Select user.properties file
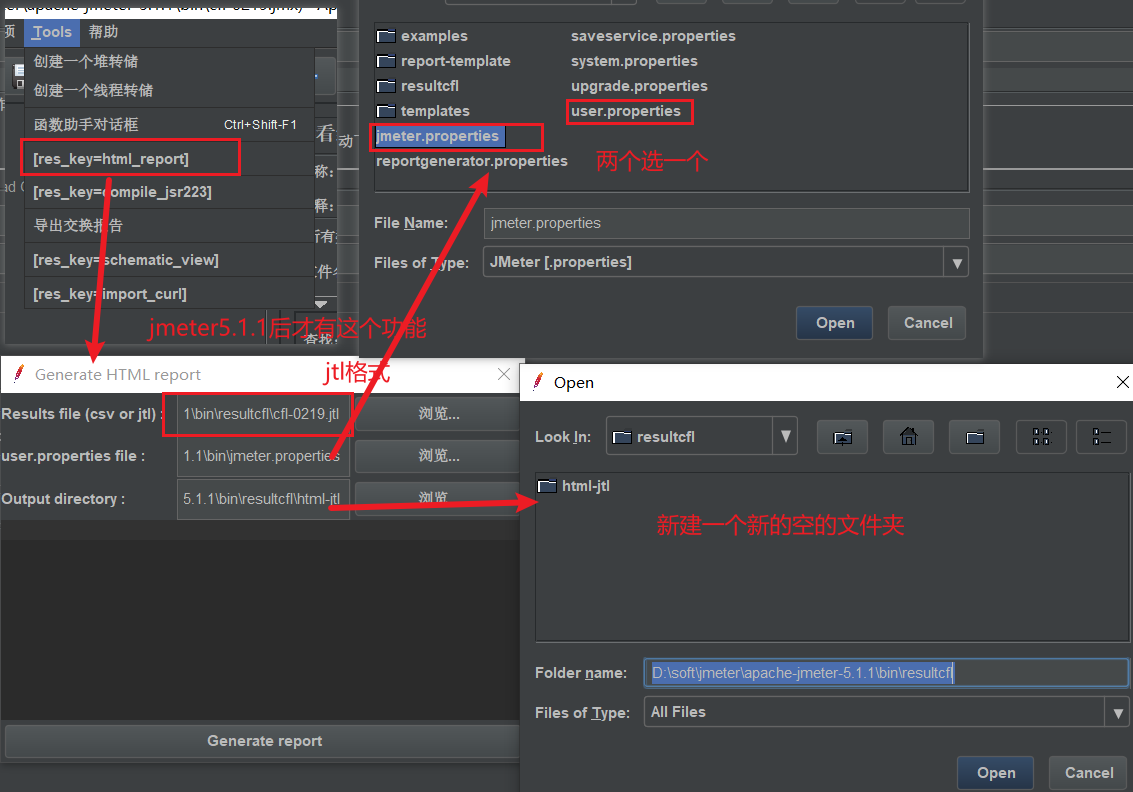This screenshot has height=792, width=1133. (626, 111)
